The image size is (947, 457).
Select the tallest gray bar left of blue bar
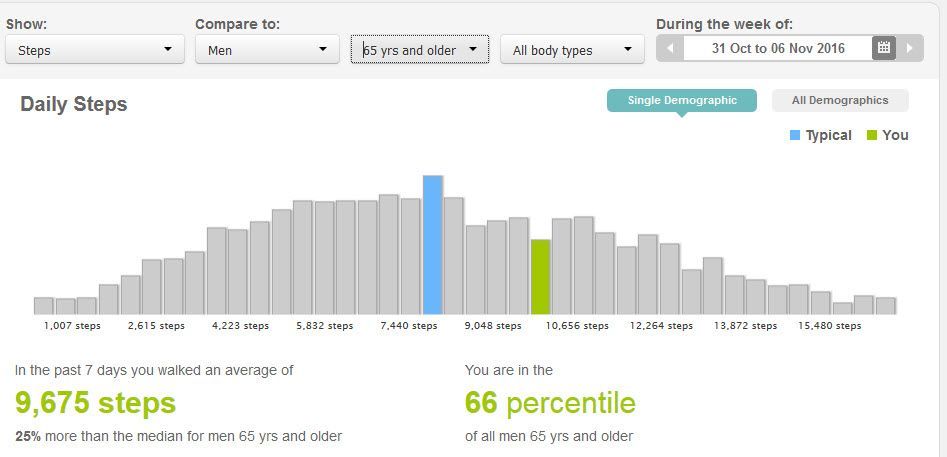coord(389,255)
